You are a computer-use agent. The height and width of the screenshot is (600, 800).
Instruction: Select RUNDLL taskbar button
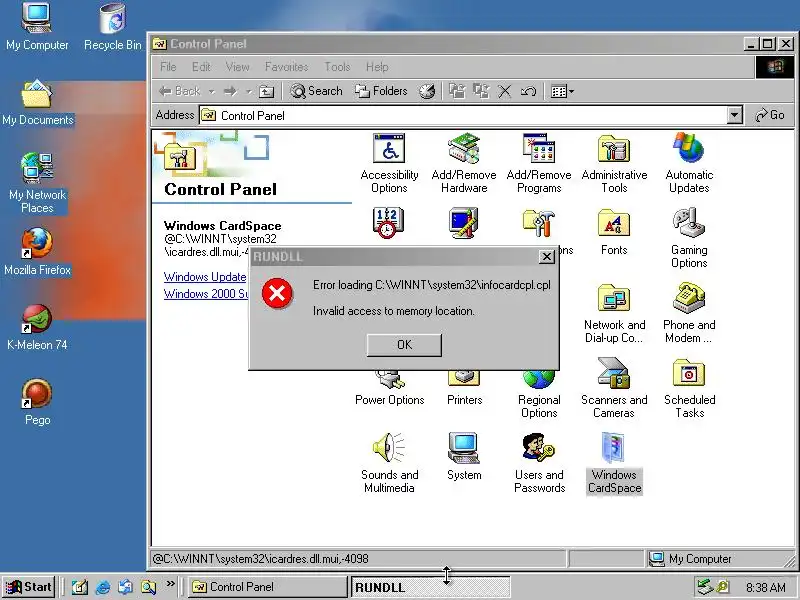pos(430,587)
